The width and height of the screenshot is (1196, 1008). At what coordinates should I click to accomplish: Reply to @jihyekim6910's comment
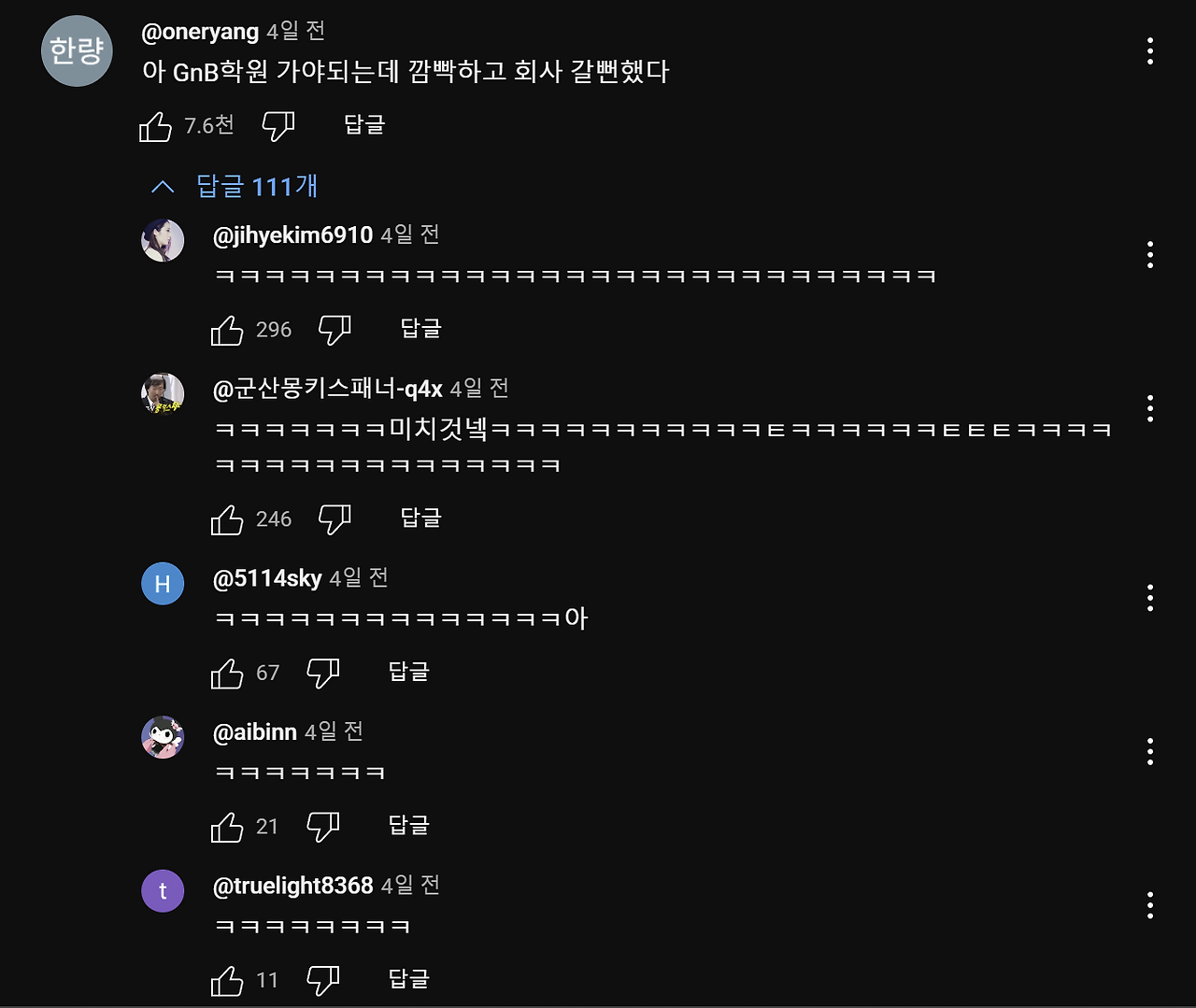pyautogui.click(x=419, y=329)
